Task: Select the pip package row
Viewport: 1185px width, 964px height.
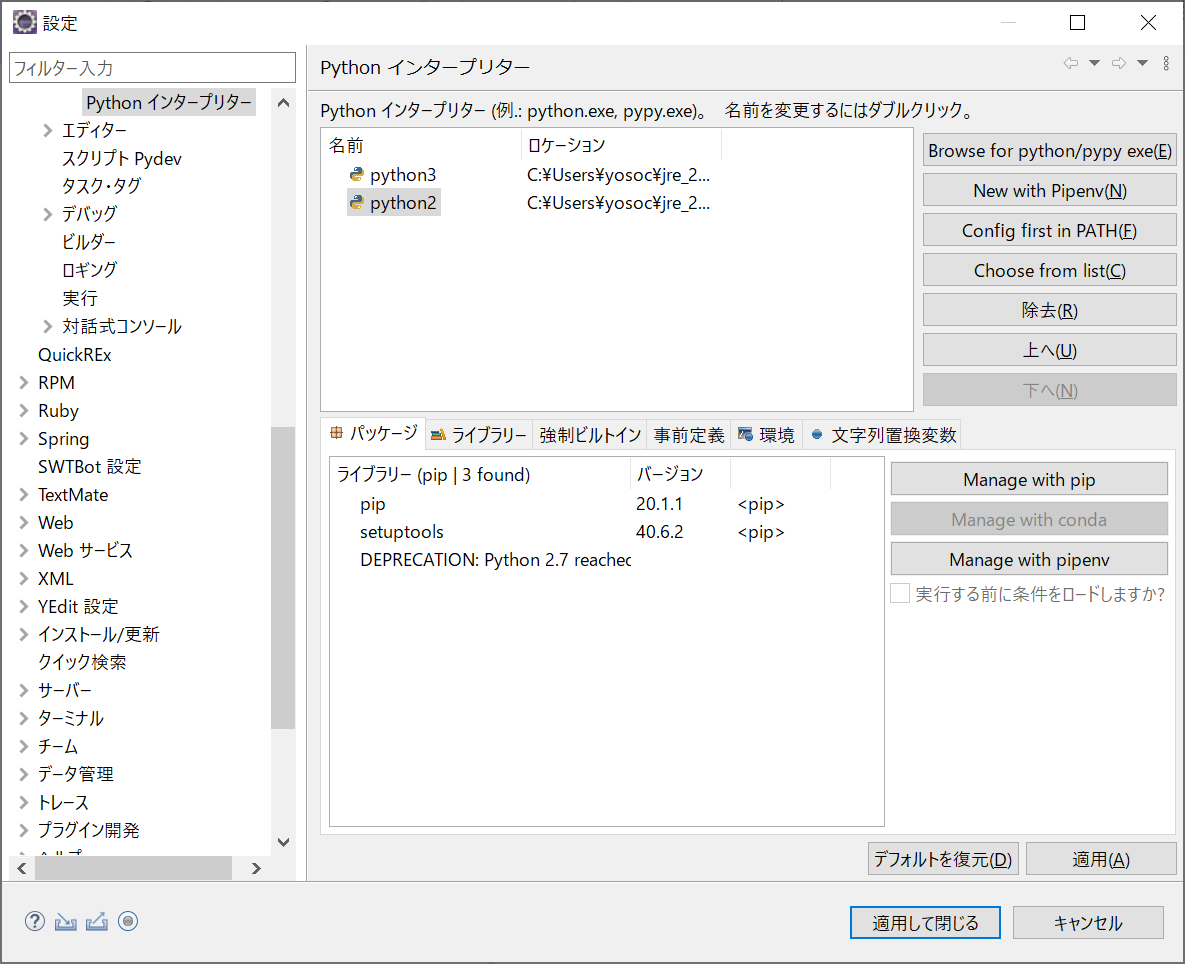Action: tap(606, 504)
